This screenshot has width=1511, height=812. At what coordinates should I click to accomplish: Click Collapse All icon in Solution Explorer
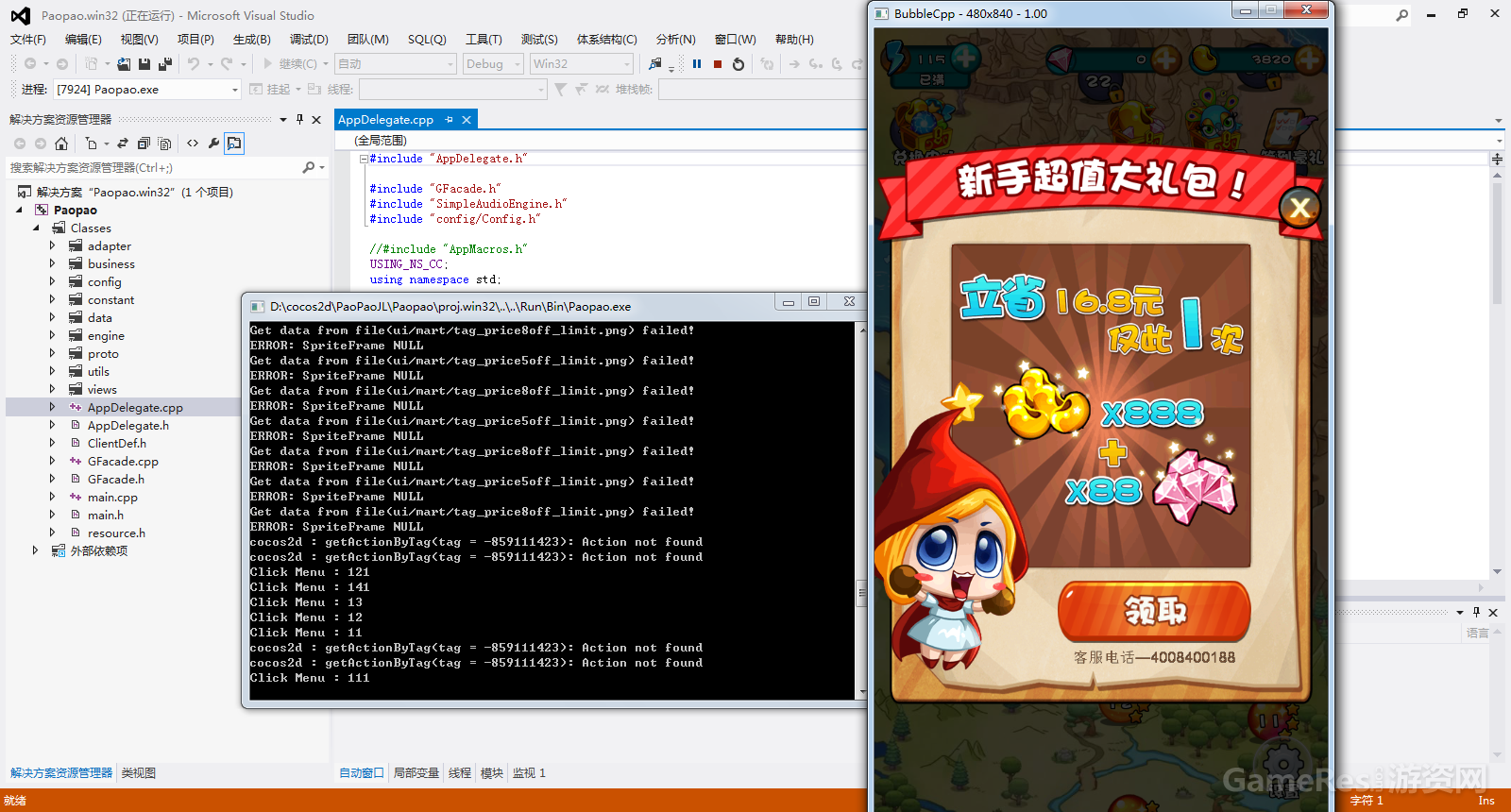click(x=144, y=144)
